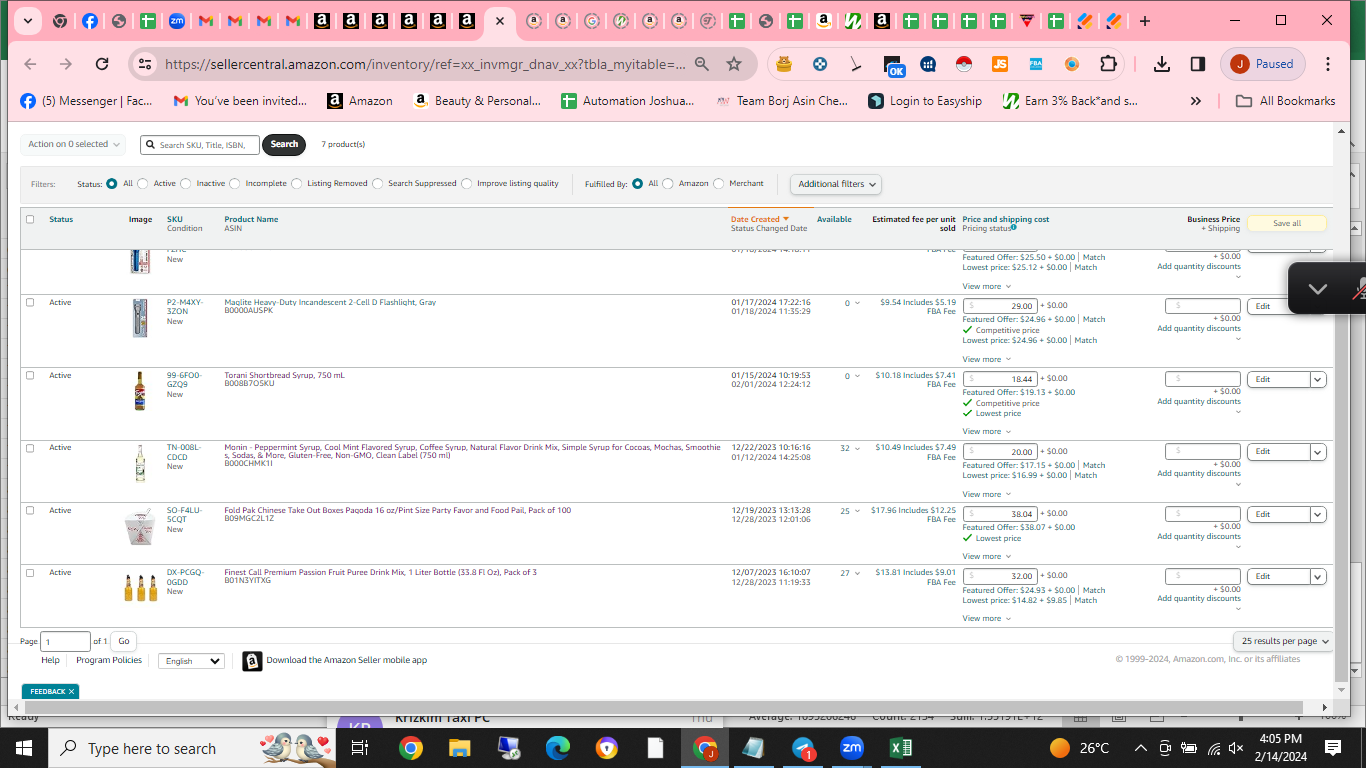Launch Microsoft Edge from the taskbar
The height and width of the screenshot is (768, 1366).
tap(557, 748)
